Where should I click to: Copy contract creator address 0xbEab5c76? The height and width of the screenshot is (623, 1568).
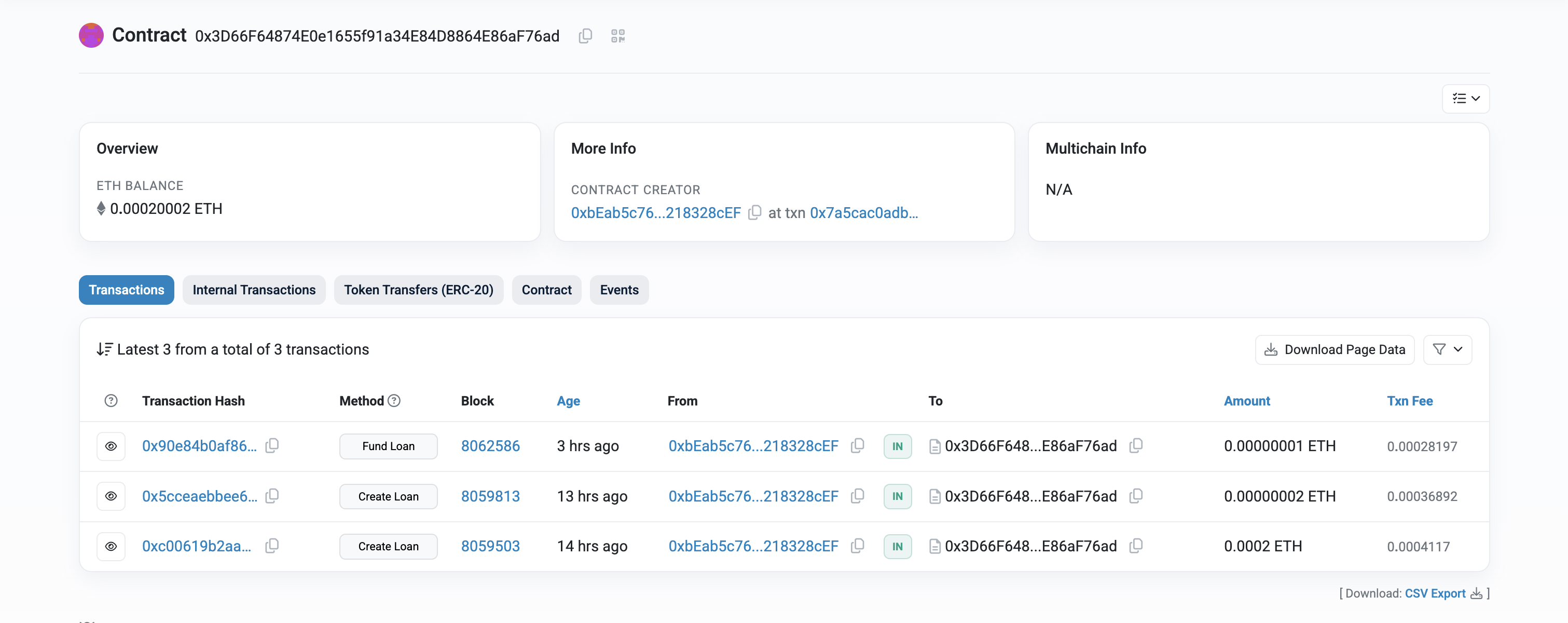click(754, 212)
